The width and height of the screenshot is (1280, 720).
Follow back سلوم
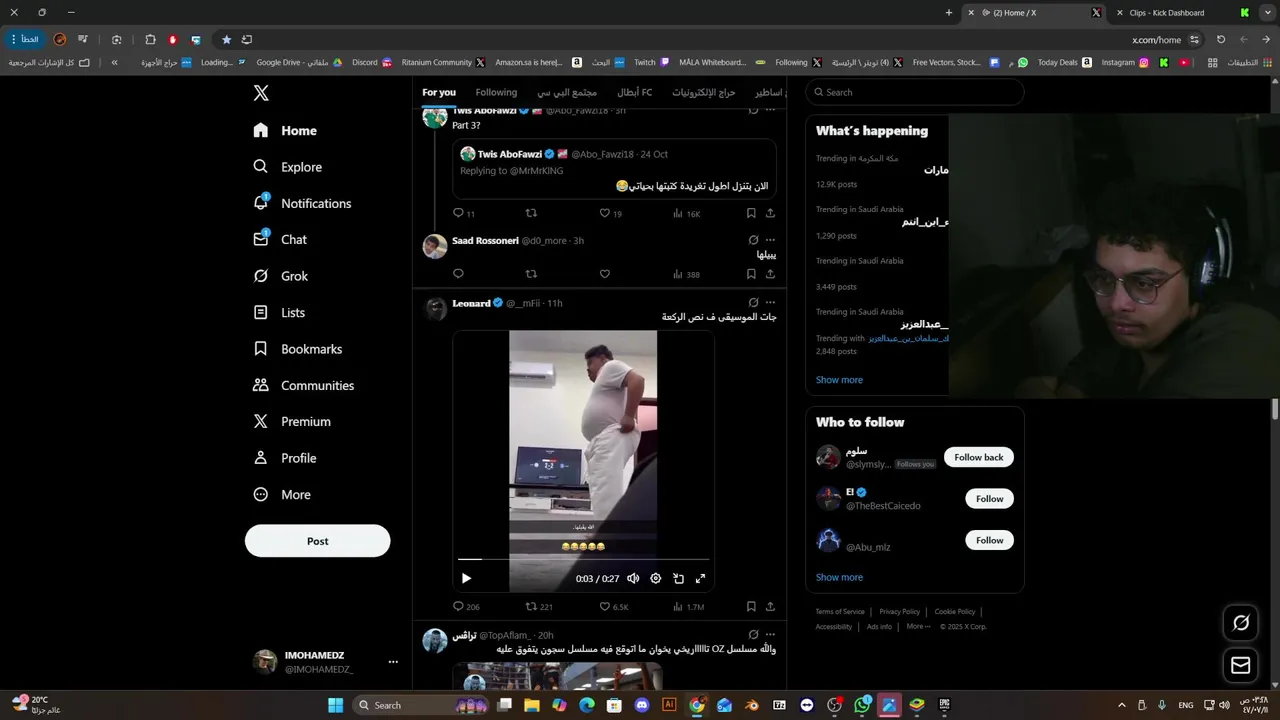(x=979, y=457)
